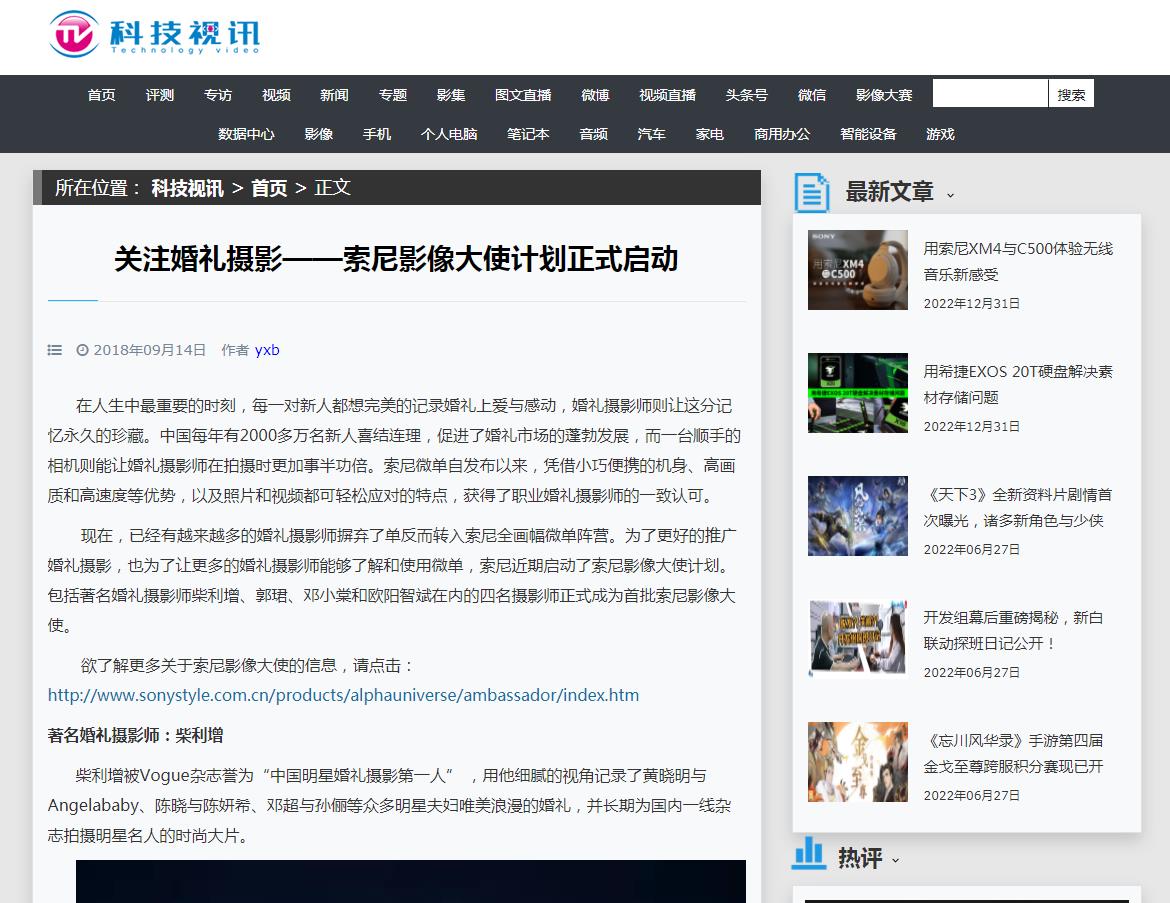Open the 商用办公 category
Screen dimensions: 1170x903
click(x=782, y=134)
